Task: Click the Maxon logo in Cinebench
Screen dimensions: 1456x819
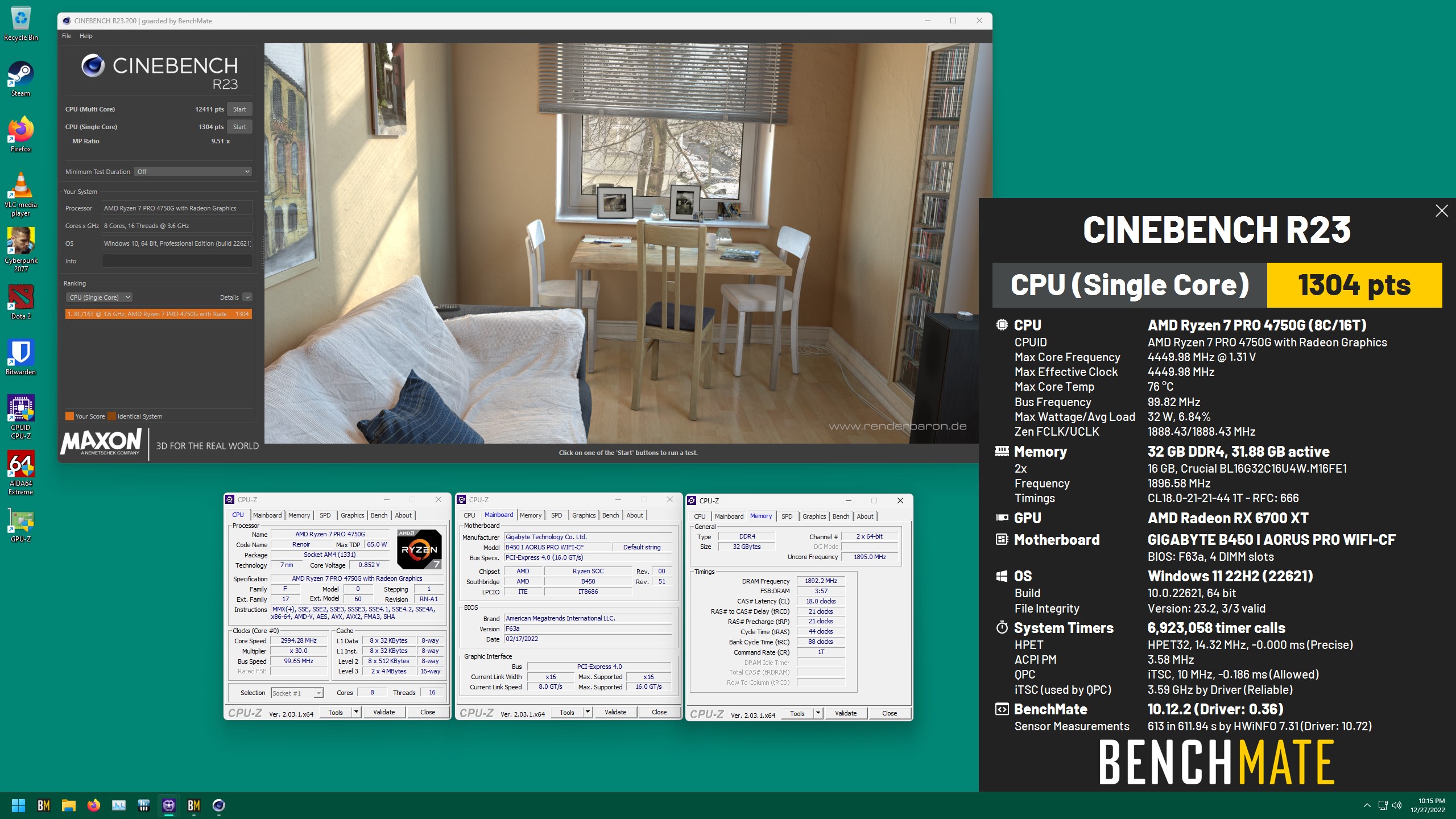Action: (x=101, y=442)
